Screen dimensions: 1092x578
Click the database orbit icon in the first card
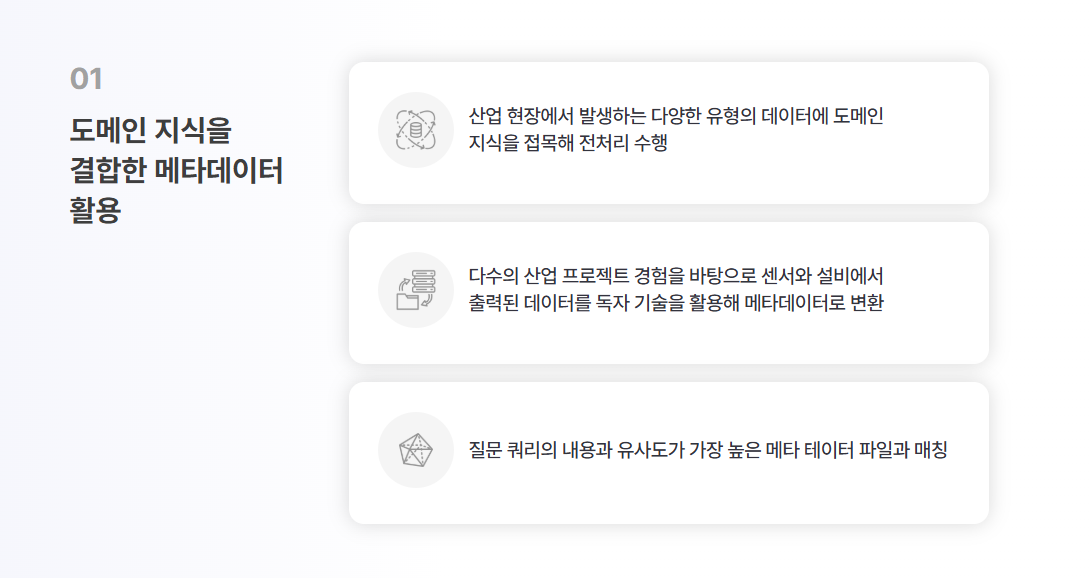pos(416,130)
